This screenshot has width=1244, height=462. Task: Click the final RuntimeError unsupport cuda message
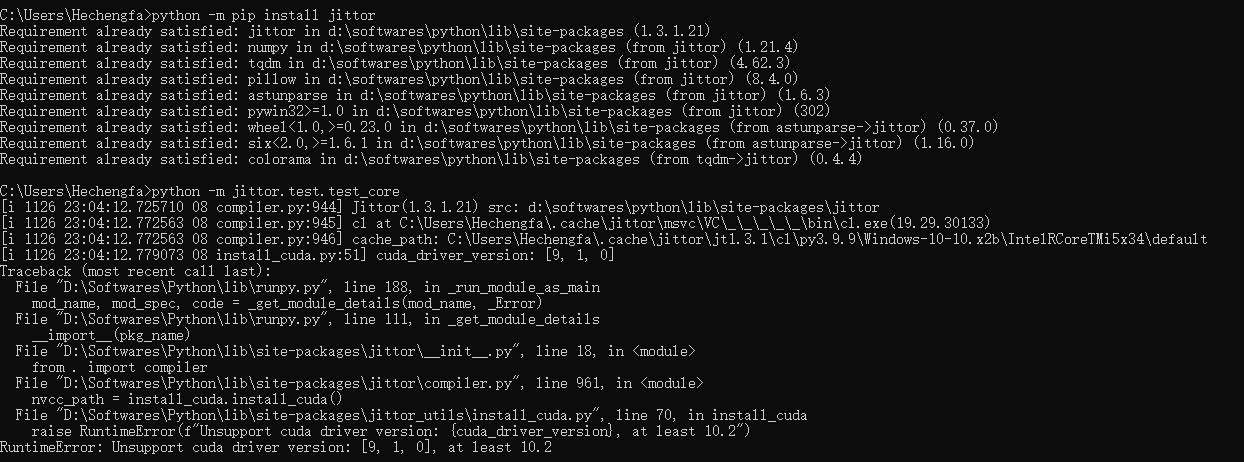pyautogui.click(x=275, y=447)
